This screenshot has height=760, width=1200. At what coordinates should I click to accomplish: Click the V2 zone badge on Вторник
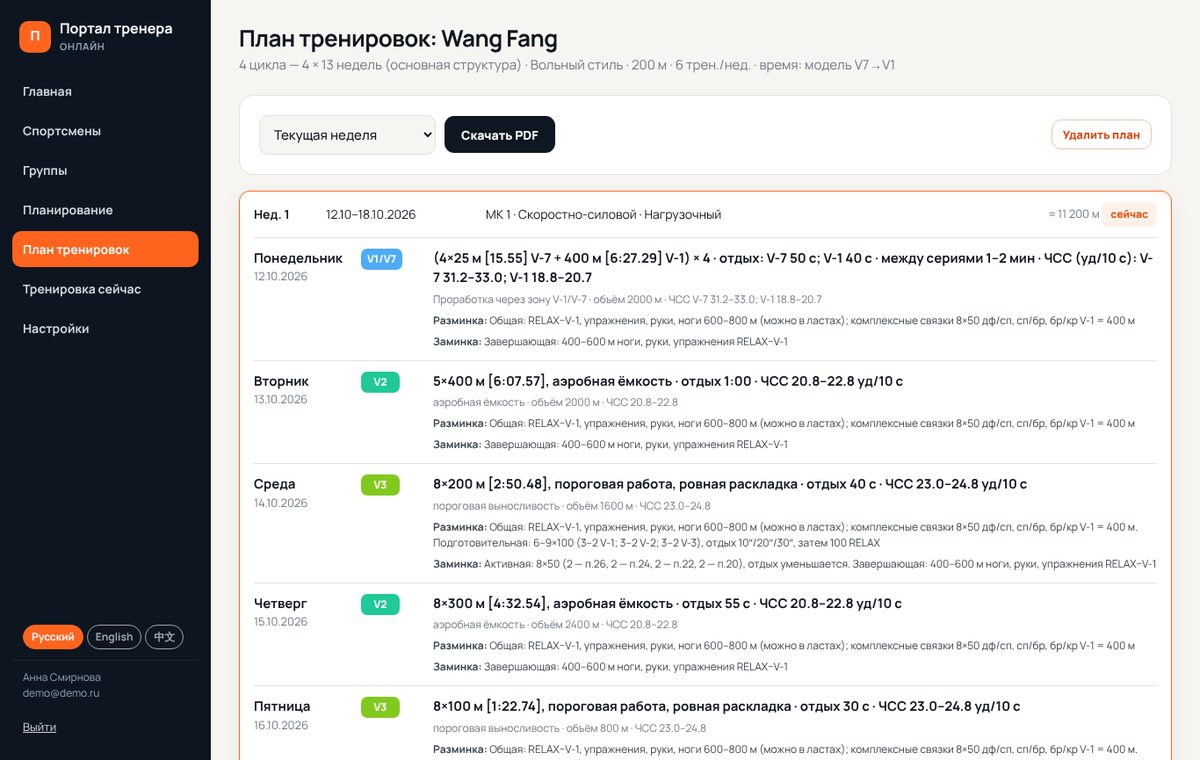380,382
